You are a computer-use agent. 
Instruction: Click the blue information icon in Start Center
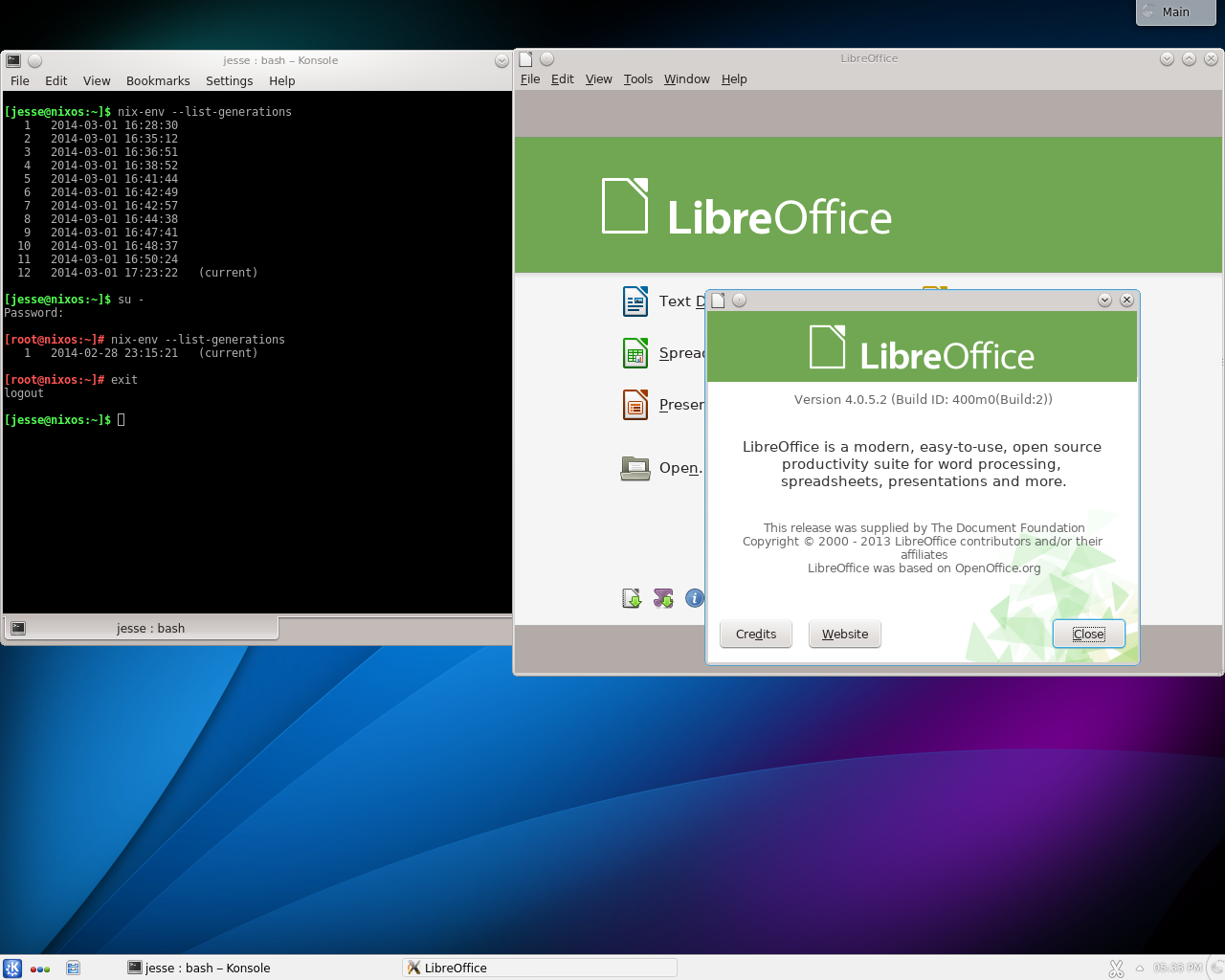click(x=695, y=598)
